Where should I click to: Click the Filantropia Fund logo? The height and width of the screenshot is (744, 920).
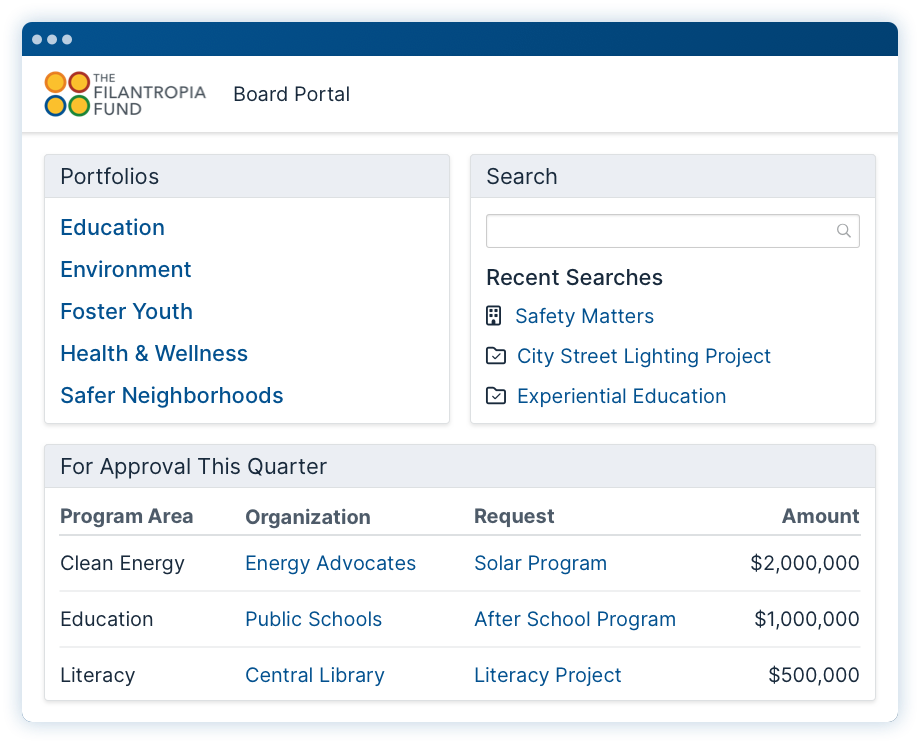pos(125,94)
